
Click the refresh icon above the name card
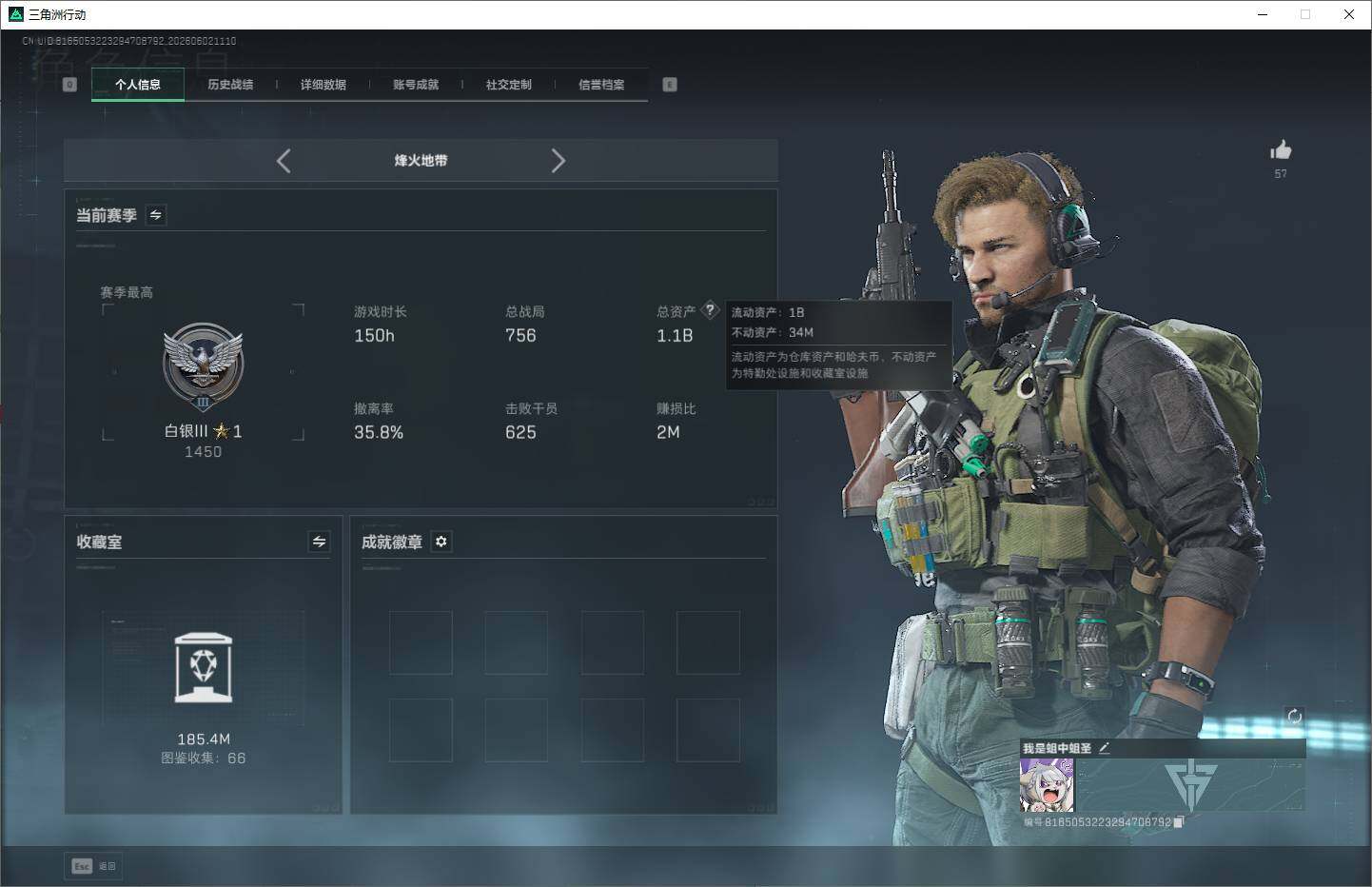coord(1294,717)
